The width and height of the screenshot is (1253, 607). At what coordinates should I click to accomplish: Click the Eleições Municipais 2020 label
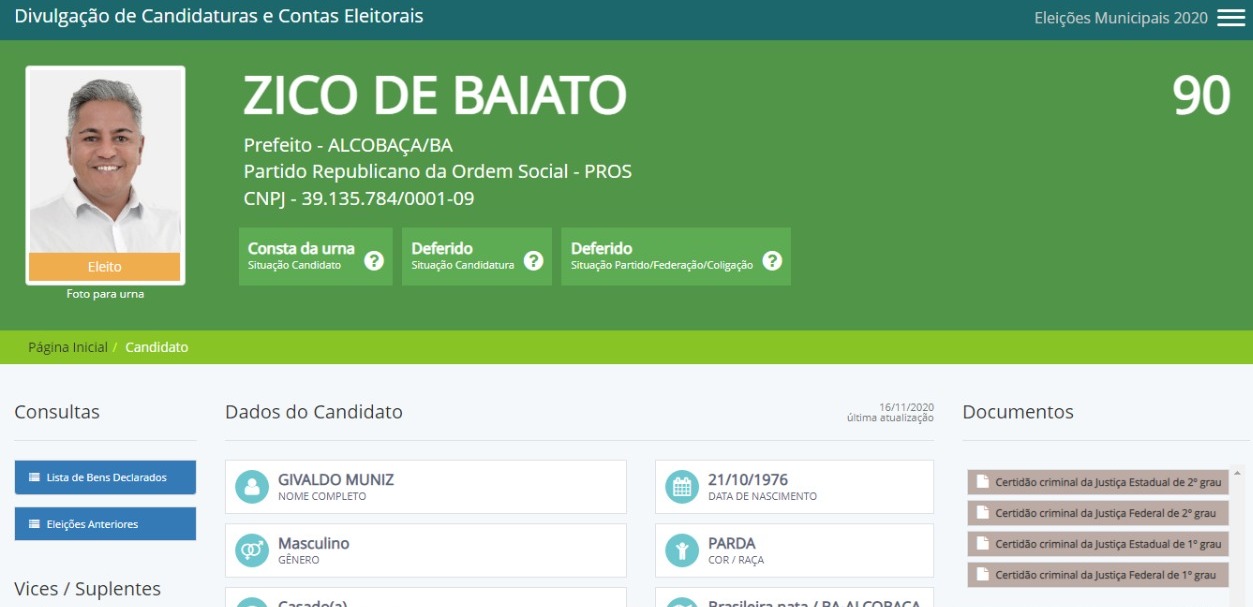tap(1120, 18)
